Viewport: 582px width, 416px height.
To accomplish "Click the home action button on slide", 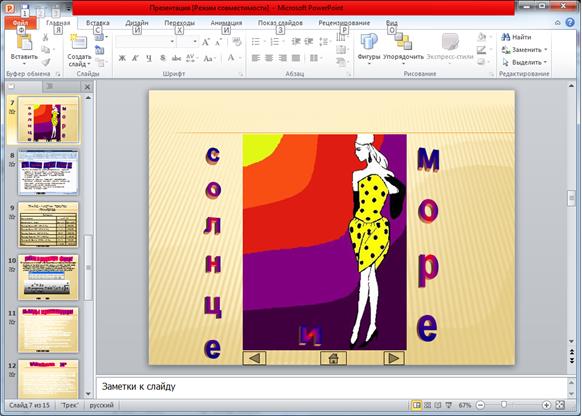I will coord(333,358).
